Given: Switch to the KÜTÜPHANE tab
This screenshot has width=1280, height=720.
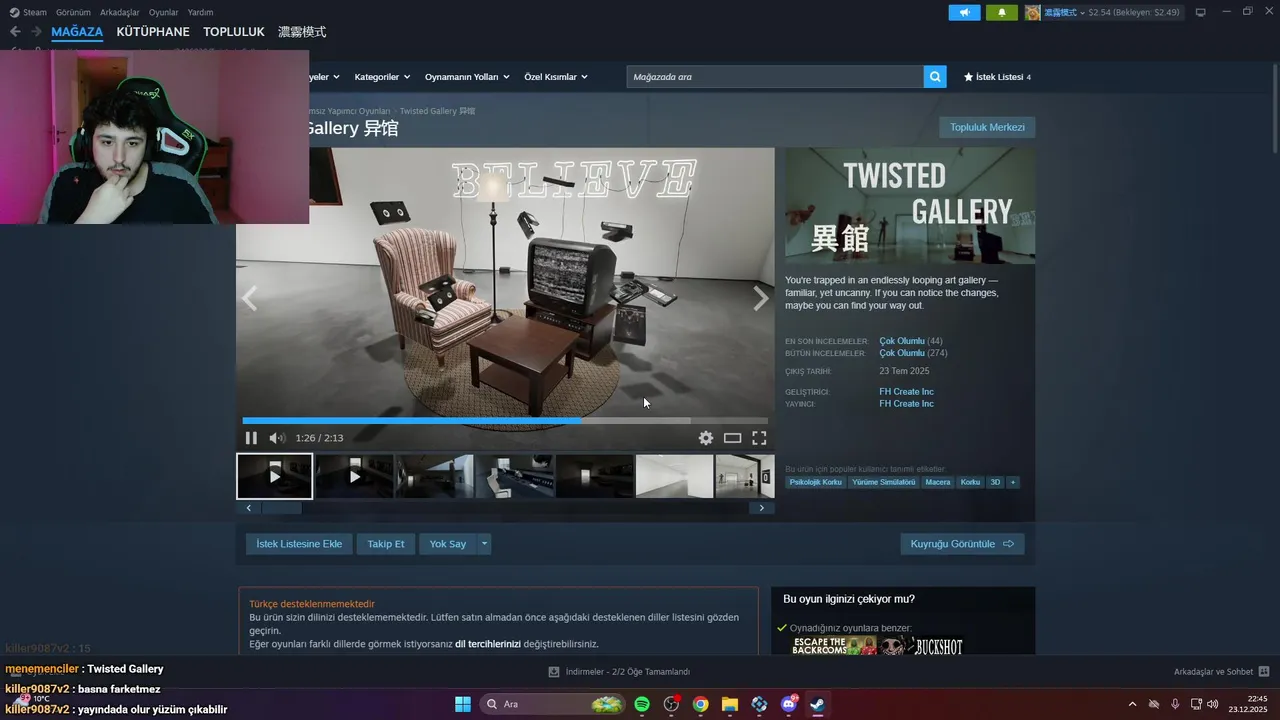Looking at the screenshot, I should coord(153,32).
